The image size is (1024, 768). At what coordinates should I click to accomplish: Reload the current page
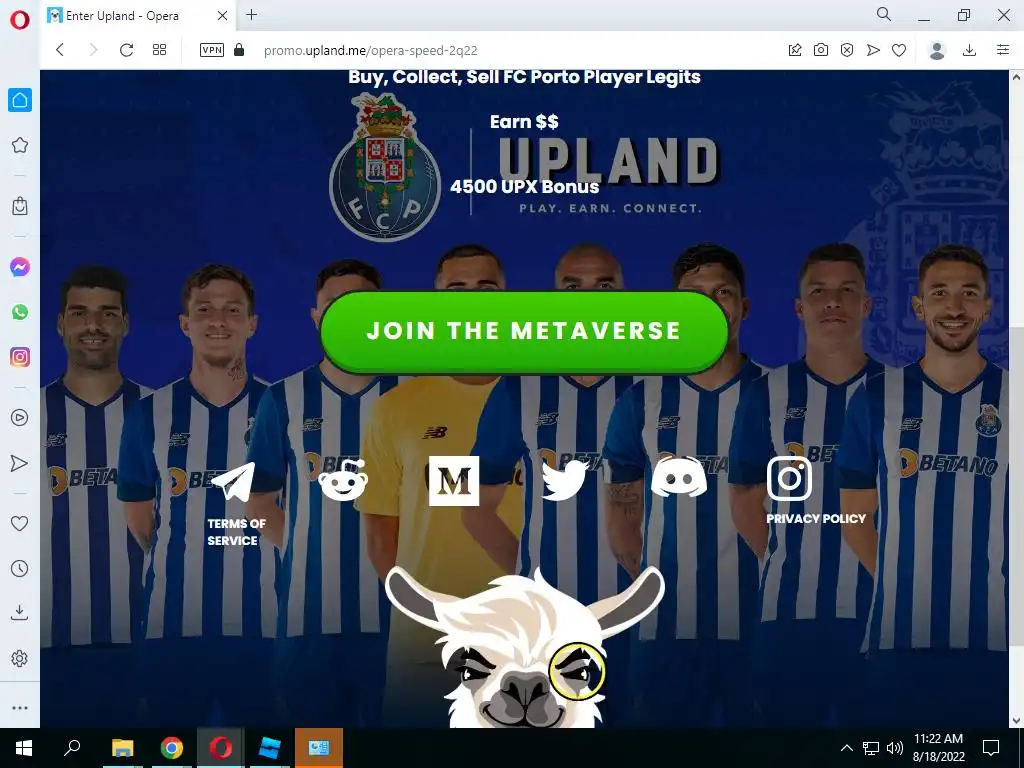click(126, 50)
